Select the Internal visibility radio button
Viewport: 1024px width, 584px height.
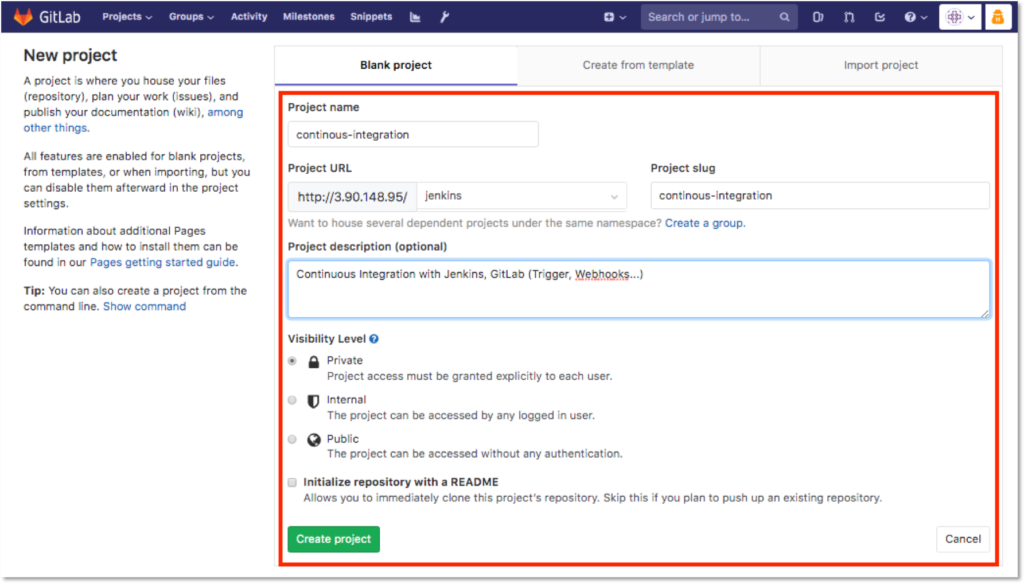293,400
